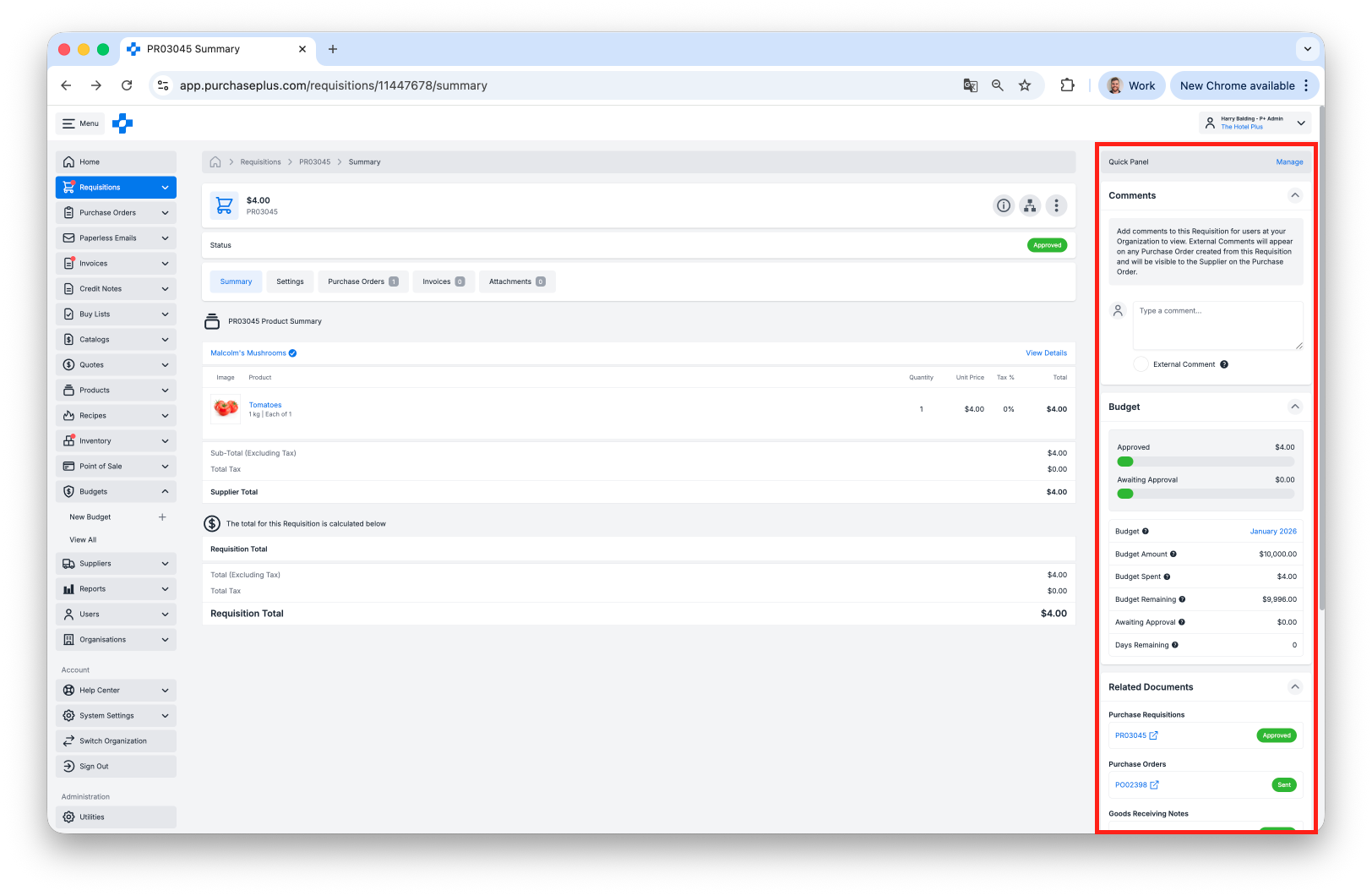Click the Awaiting Approval progress bar
This screenshot has width=1372, height=896.
pos(1206,494)
